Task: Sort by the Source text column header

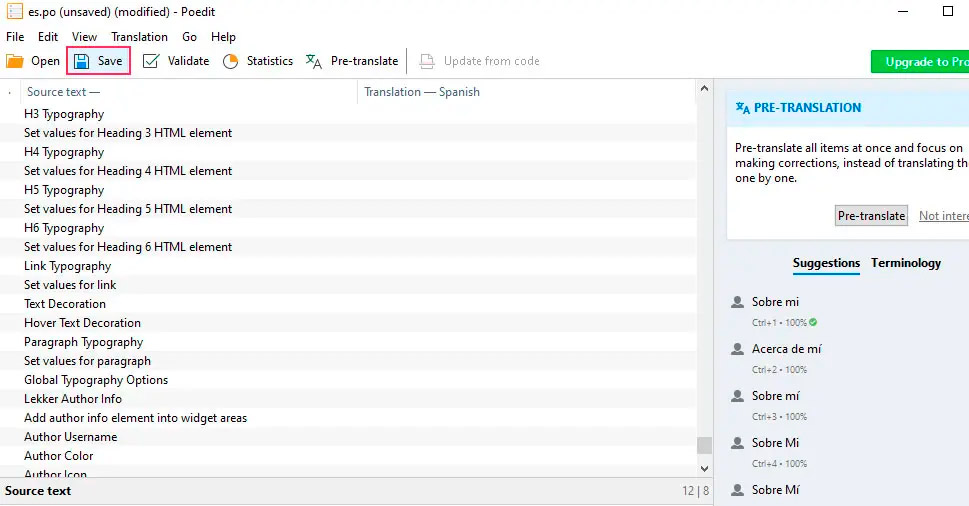Action: [x=63, y=92]
